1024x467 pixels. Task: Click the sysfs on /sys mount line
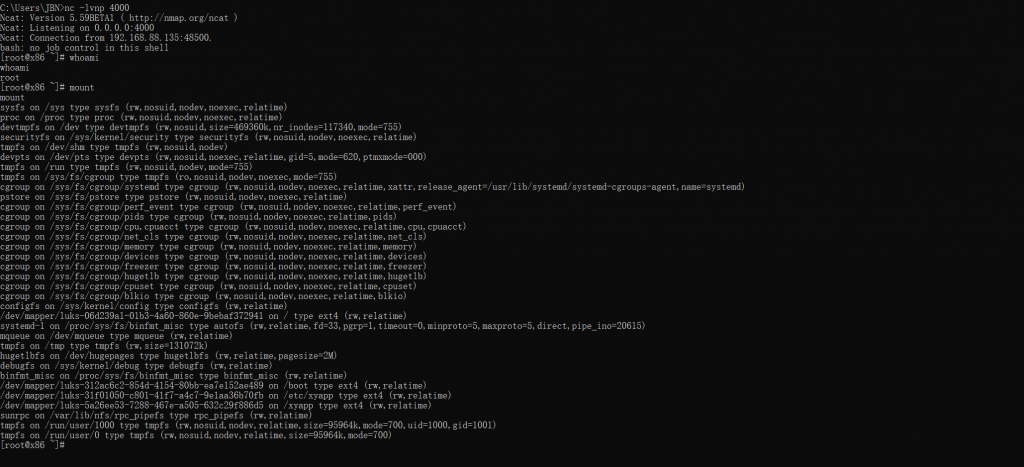point(144,107)
